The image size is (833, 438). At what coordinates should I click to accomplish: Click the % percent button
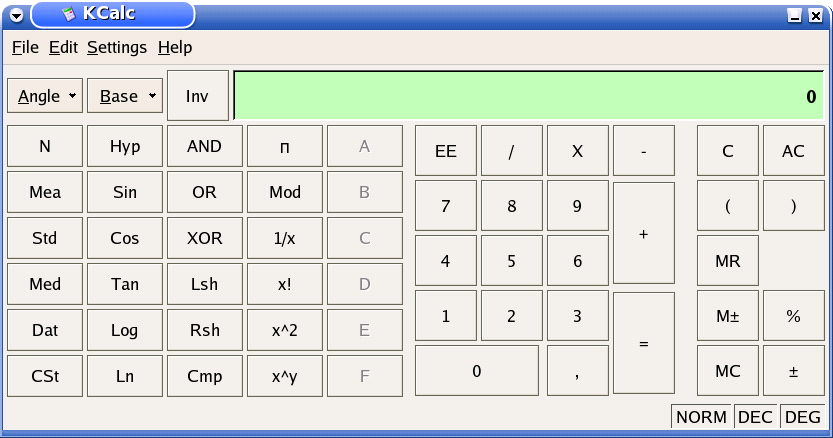(x=794, y=316)
